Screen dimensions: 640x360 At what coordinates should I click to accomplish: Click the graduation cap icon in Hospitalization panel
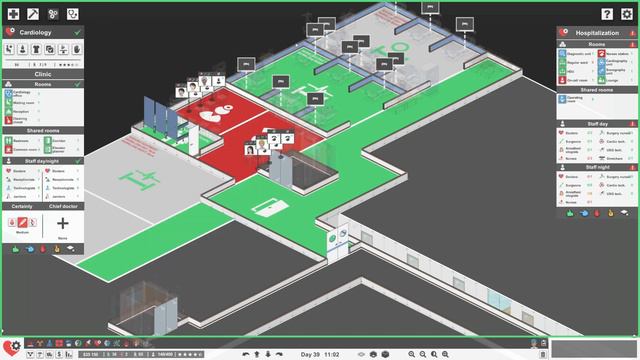click(624, 213)
